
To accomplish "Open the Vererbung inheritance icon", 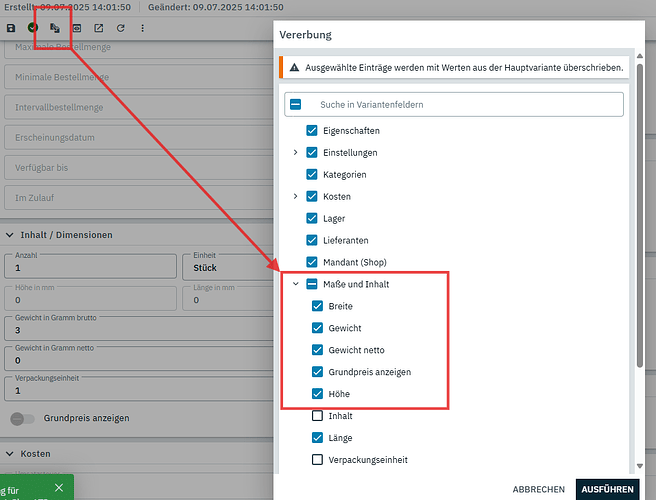I will point(55,28).
